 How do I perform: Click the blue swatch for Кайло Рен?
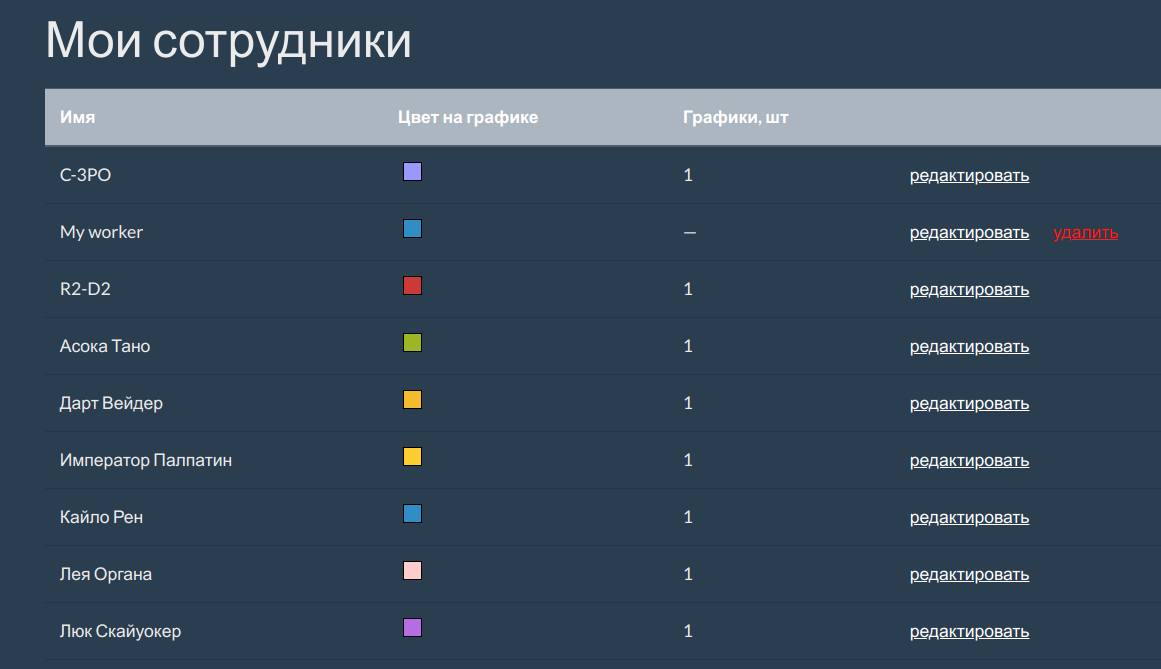click(x=412, y=514)
